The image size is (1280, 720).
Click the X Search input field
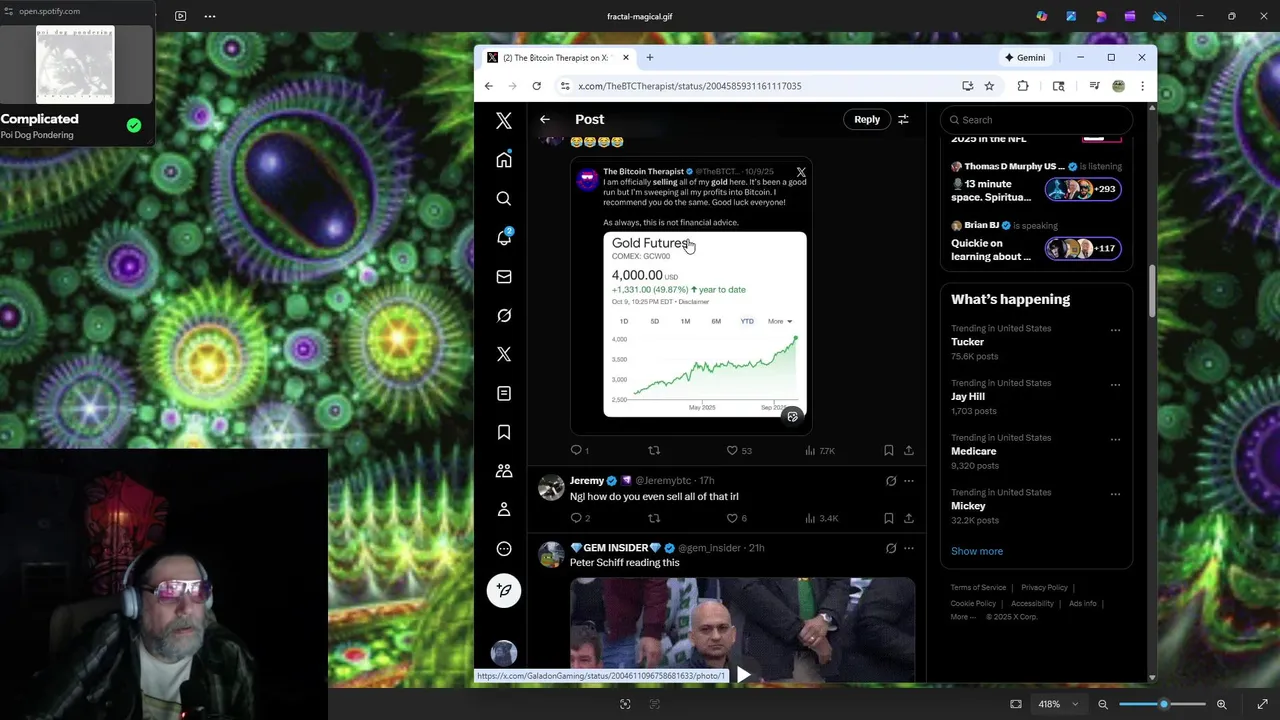(1036, 120)
